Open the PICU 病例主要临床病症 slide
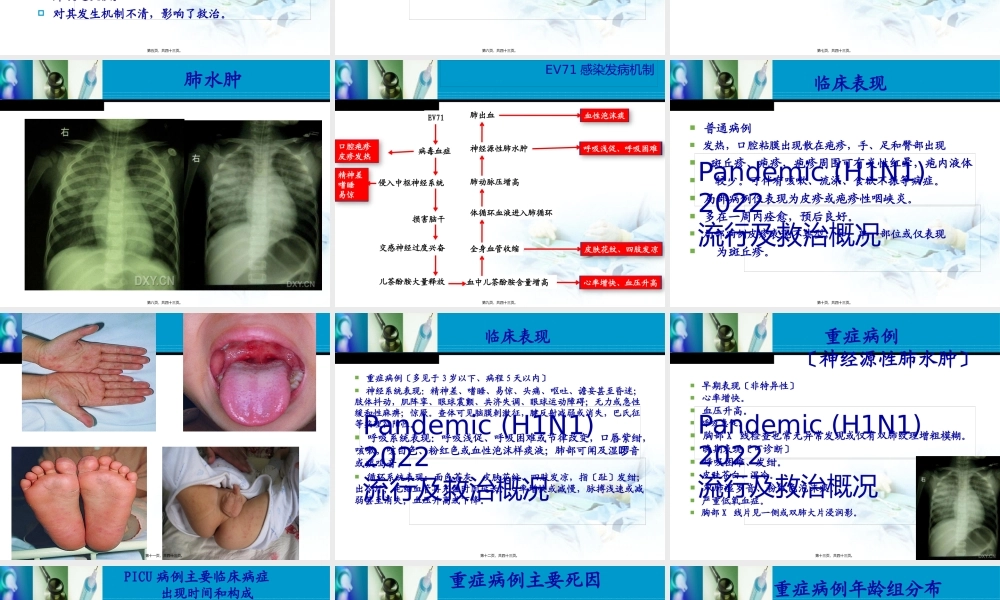 (165, 583)
